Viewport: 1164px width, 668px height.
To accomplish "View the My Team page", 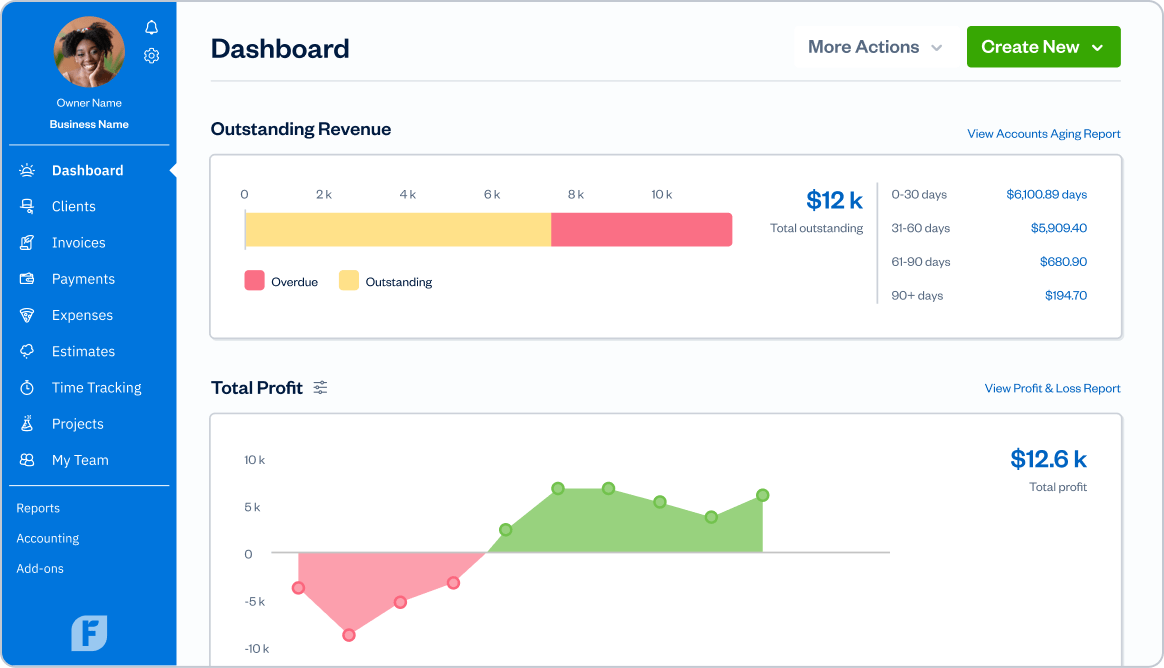I will click(78, 459).
